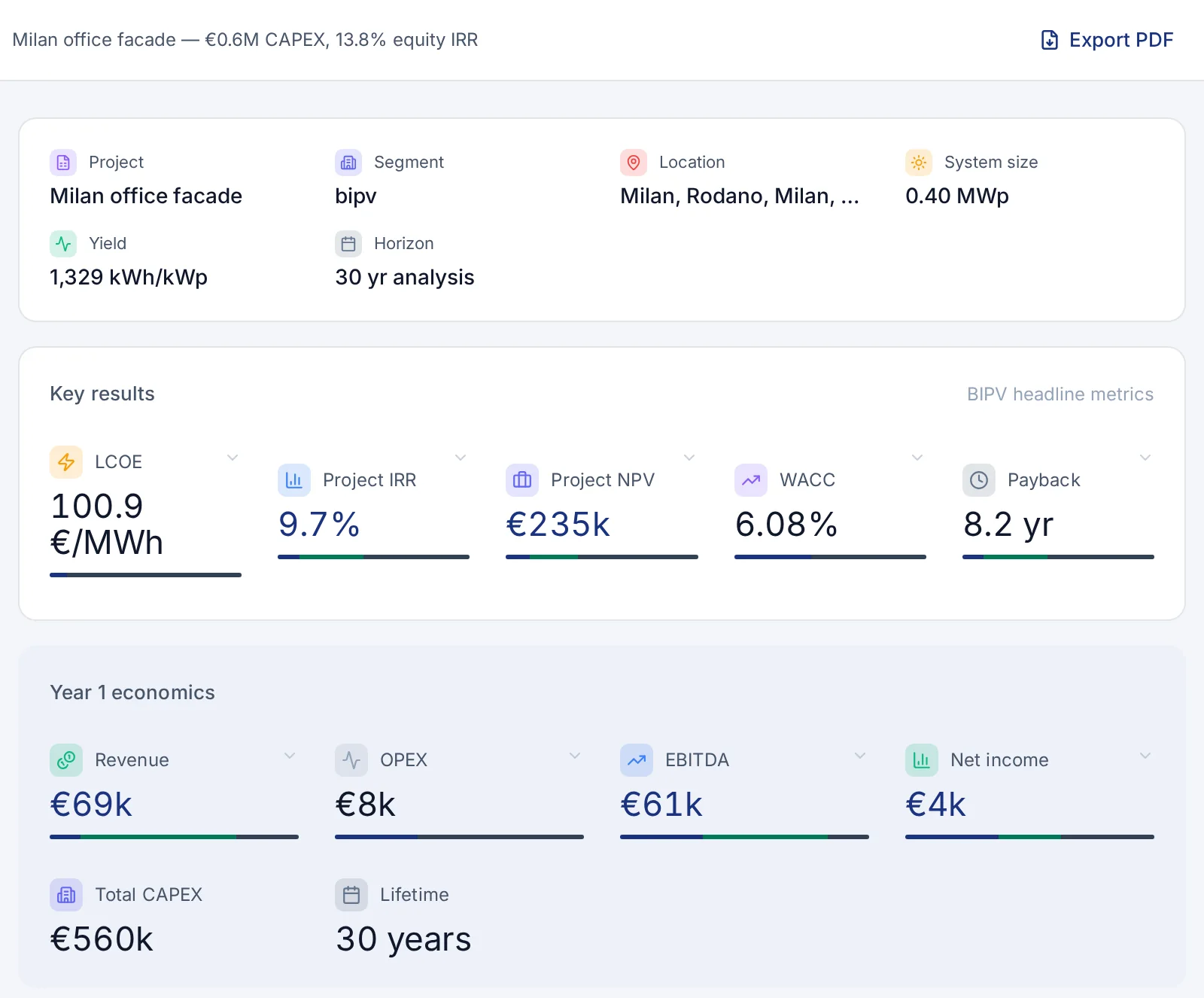Click the OPEX activity icon
Image resolution: width=1204 pixels, height=998 pixels.
tap(351, 759)
